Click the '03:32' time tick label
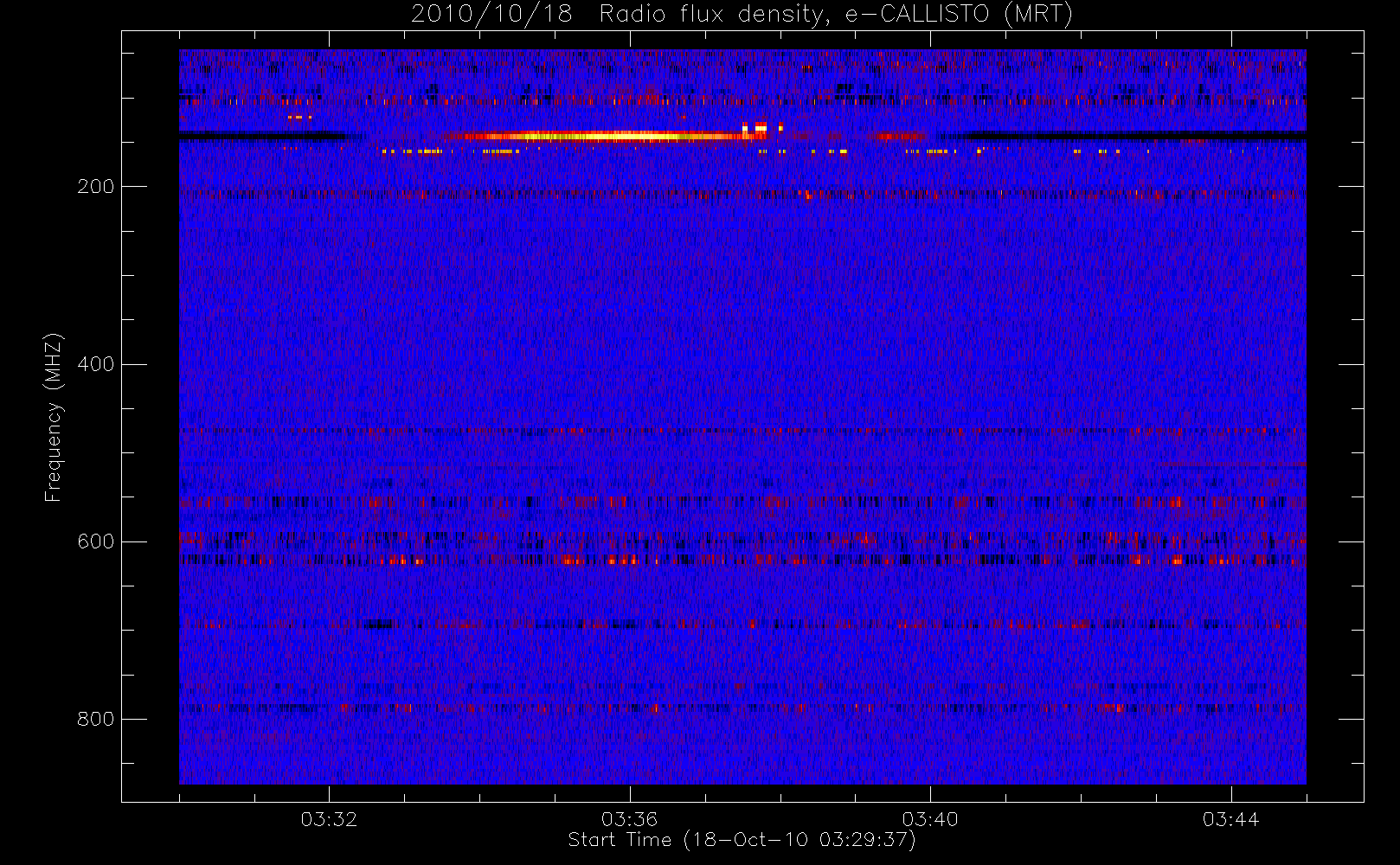The image size is (1400, 865). [x=329, y=819]
